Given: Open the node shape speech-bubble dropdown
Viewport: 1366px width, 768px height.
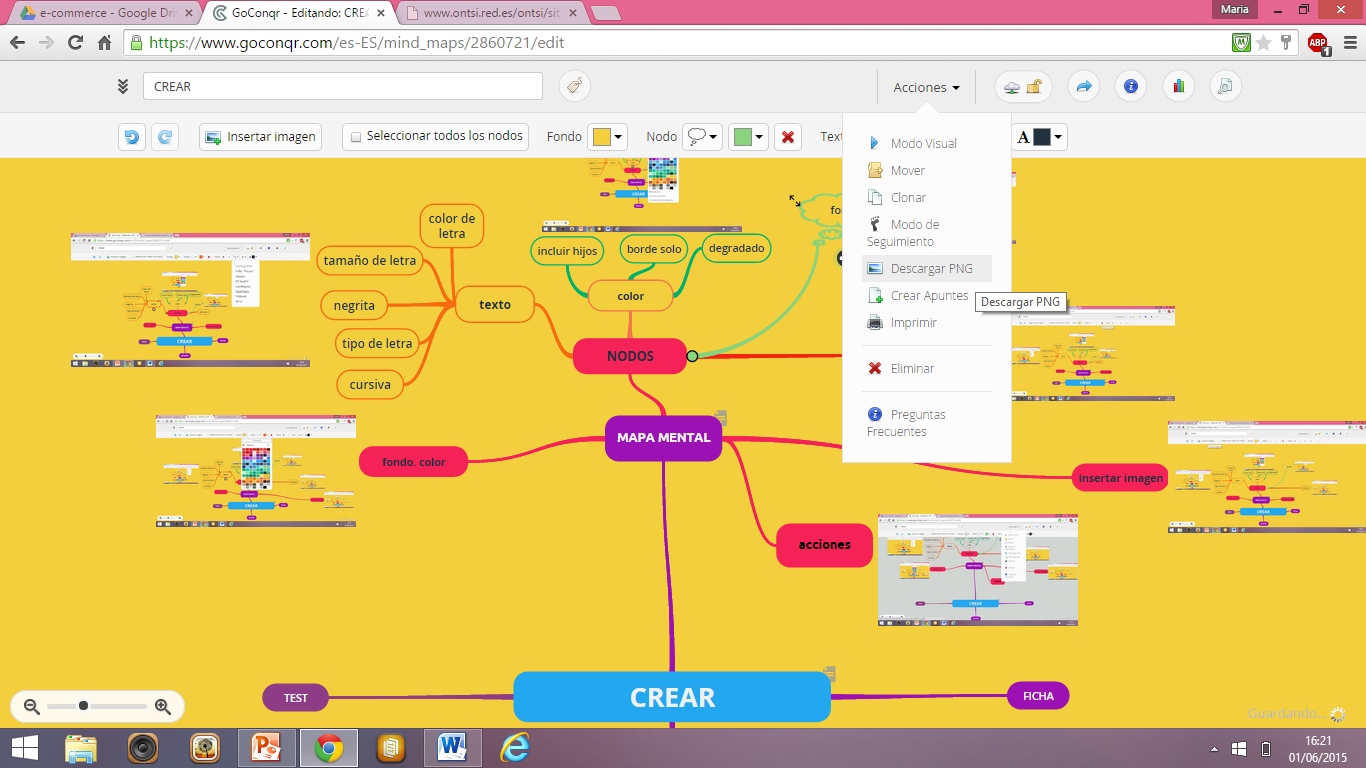Looking at the screenshot, I should pyautogui.click(x=702, y=137).
